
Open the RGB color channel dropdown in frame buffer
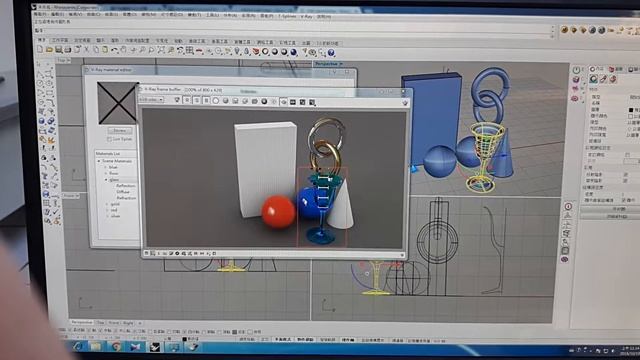tap(151, 100)
